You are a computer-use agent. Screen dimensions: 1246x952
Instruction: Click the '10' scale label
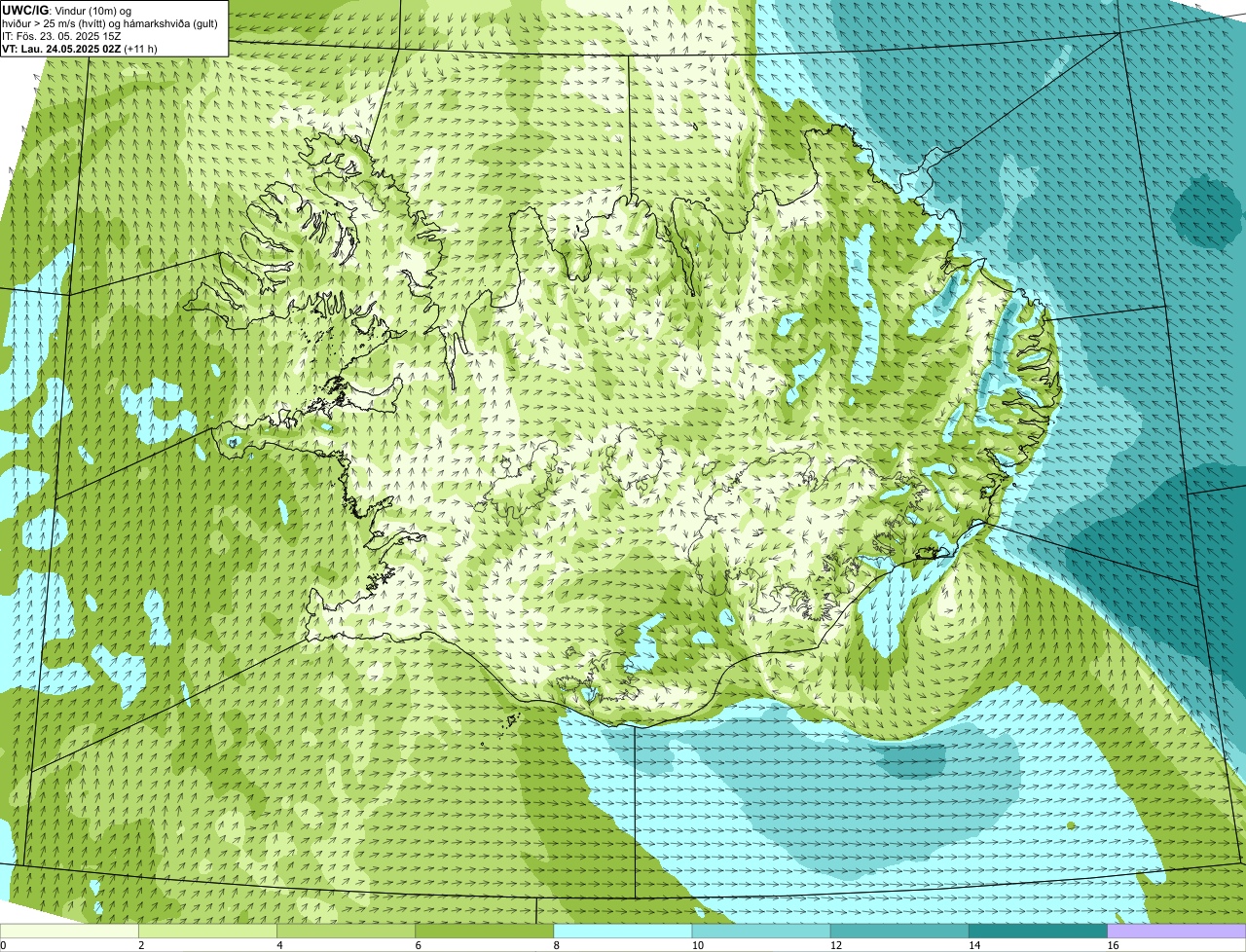pyautogui.click(x=698, y=945)
